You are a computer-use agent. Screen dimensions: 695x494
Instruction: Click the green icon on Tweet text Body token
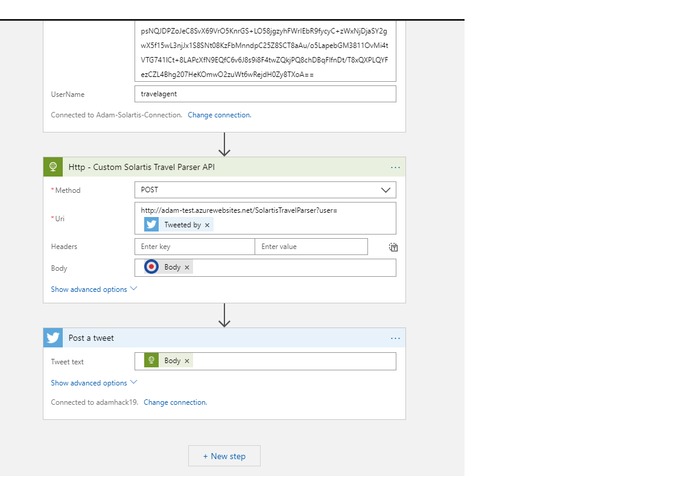pos(151,360)
